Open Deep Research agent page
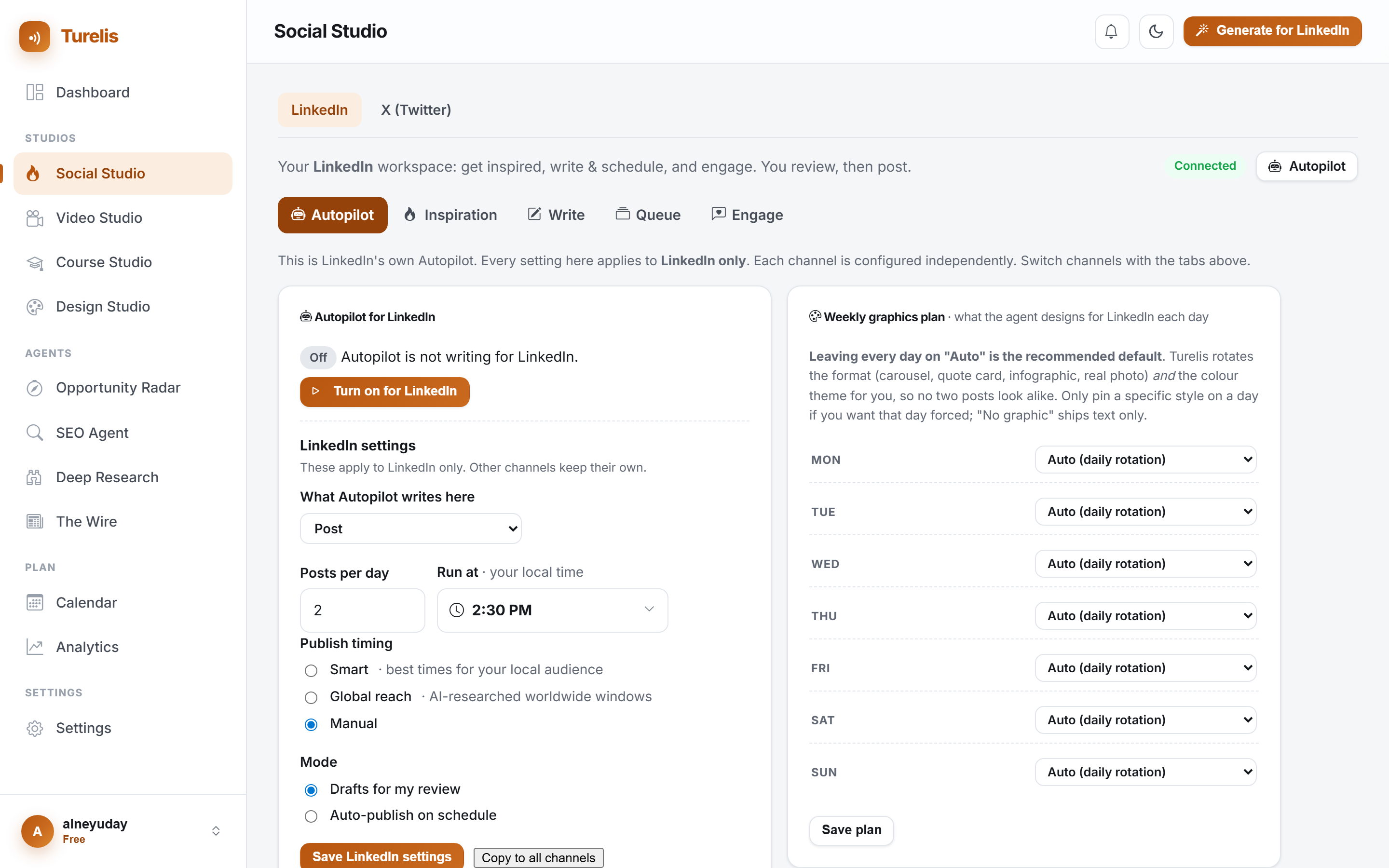This screenshot has width=1389, height=868. click(x=123, y=477)
